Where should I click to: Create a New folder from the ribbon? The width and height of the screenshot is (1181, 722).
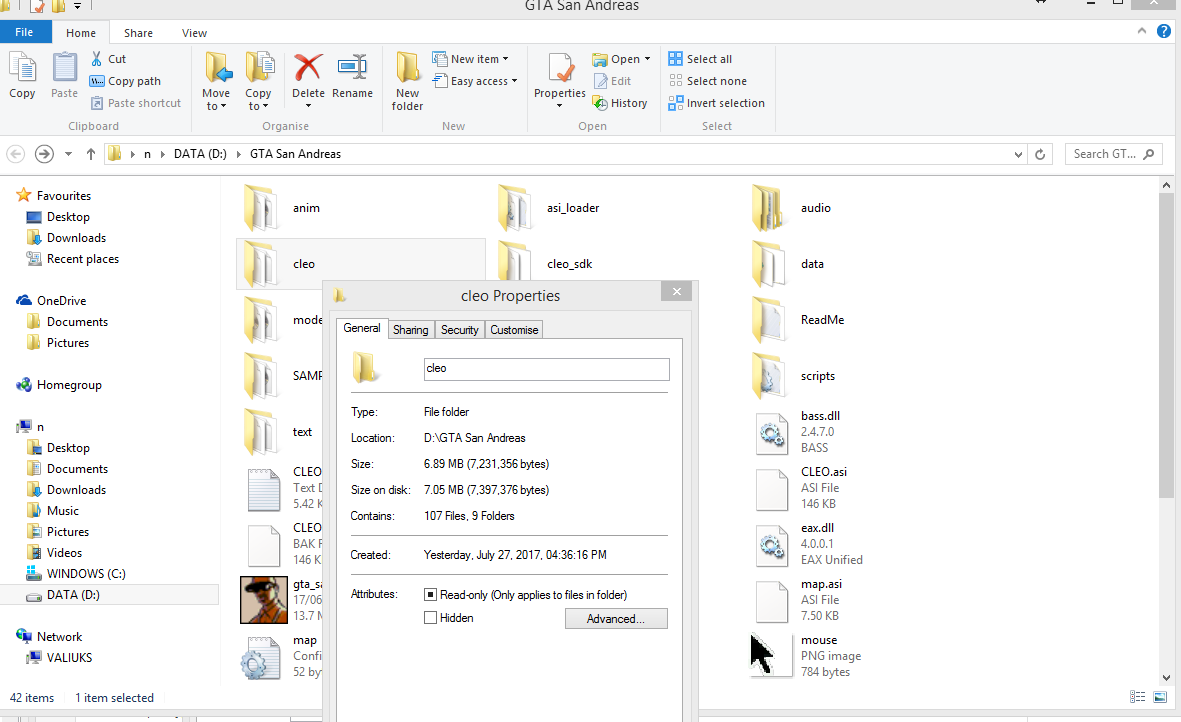407,81
